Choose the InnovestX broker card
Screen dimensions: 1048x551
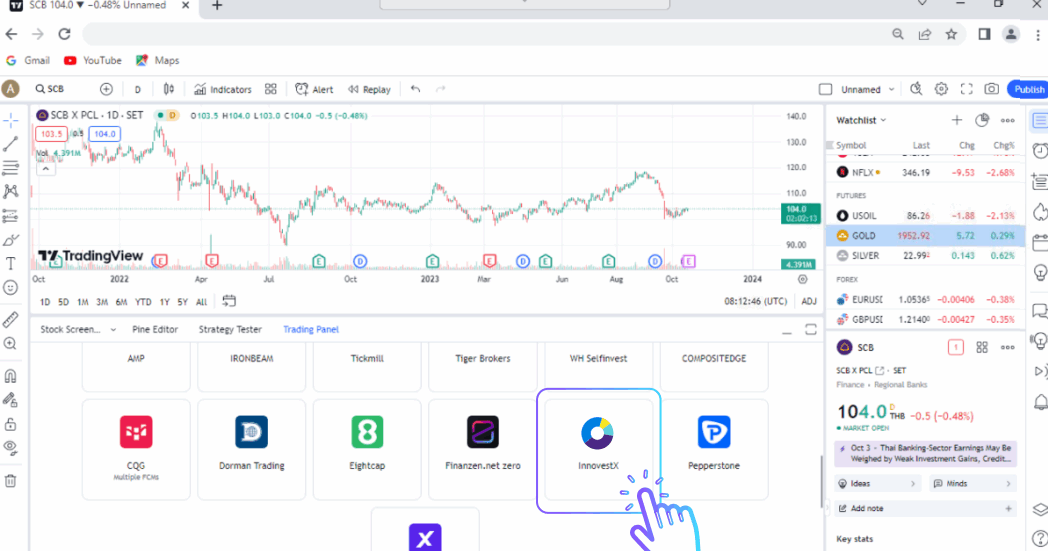(598, 450)
